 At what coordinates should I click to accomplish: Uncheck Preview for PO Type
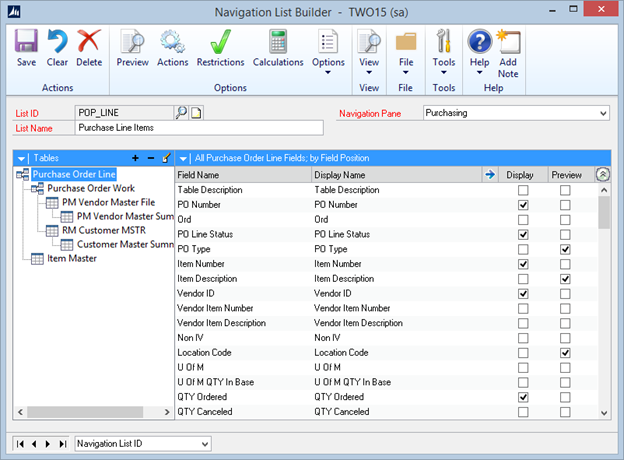coord(565,249)
